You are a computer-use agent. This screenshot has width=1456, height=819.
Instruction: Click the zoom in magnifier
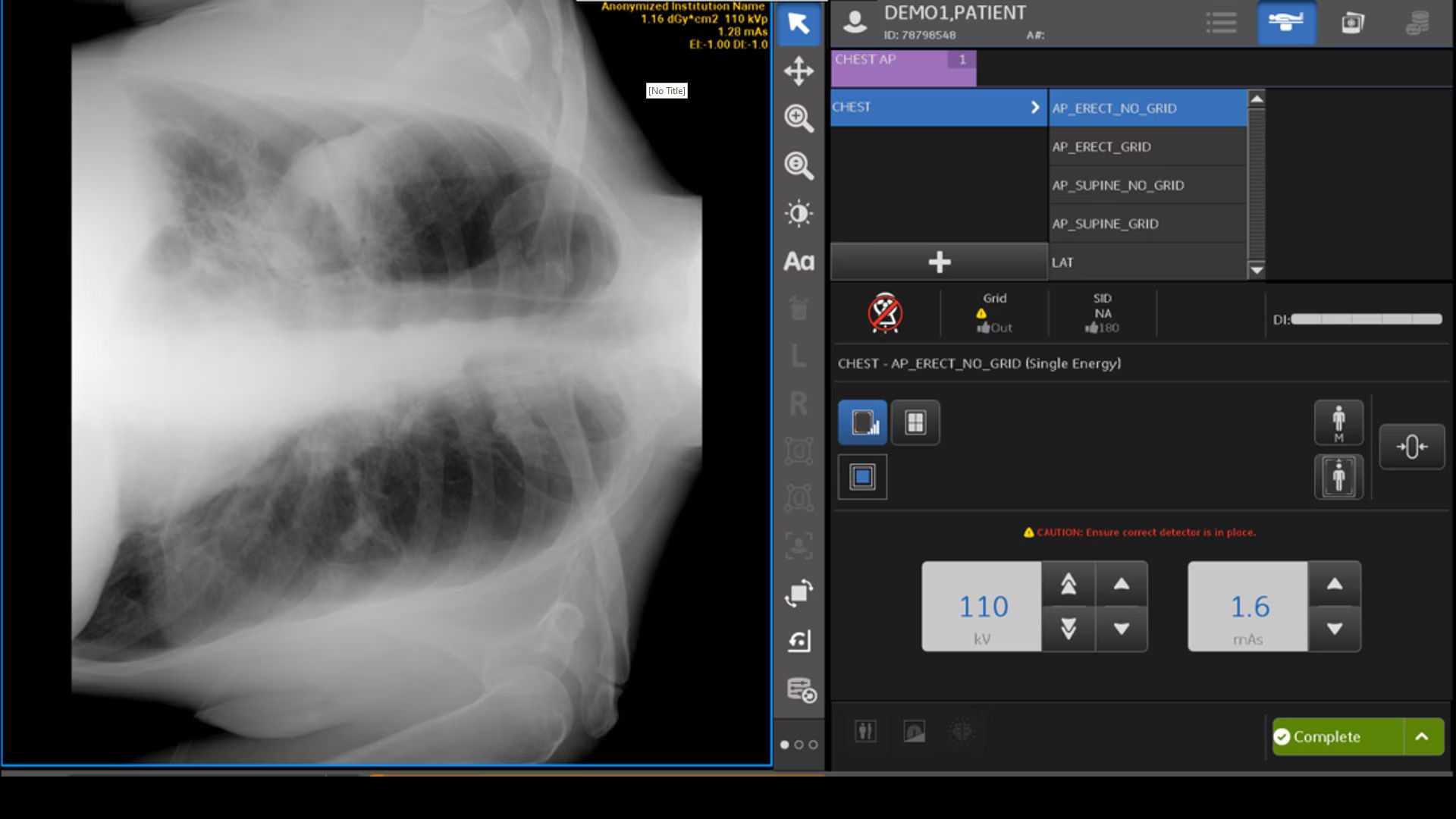coord(799,118)
